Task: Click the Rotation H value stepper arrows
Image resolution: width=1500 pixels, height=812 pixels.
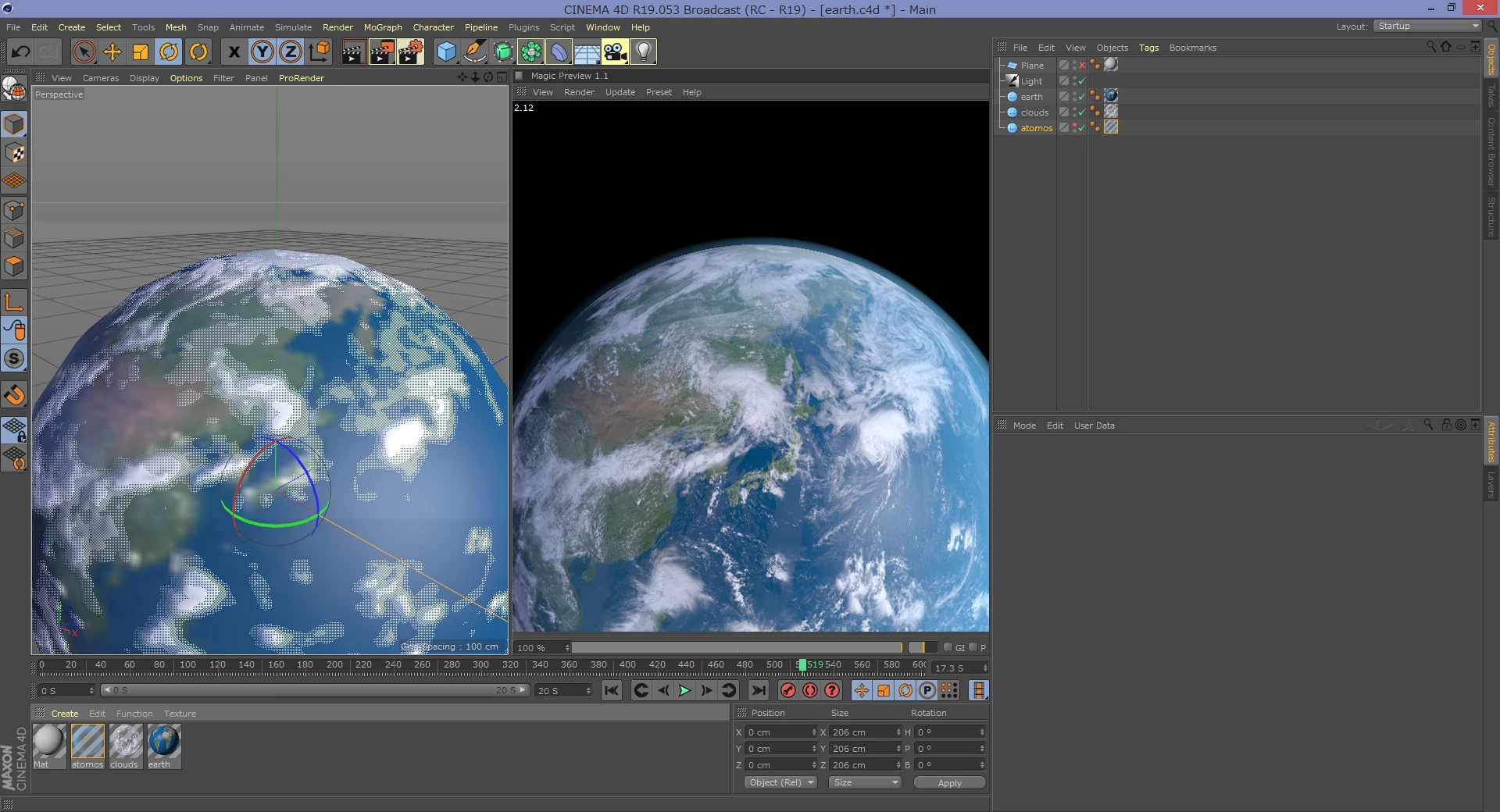Action: click(x=982, y=732)
